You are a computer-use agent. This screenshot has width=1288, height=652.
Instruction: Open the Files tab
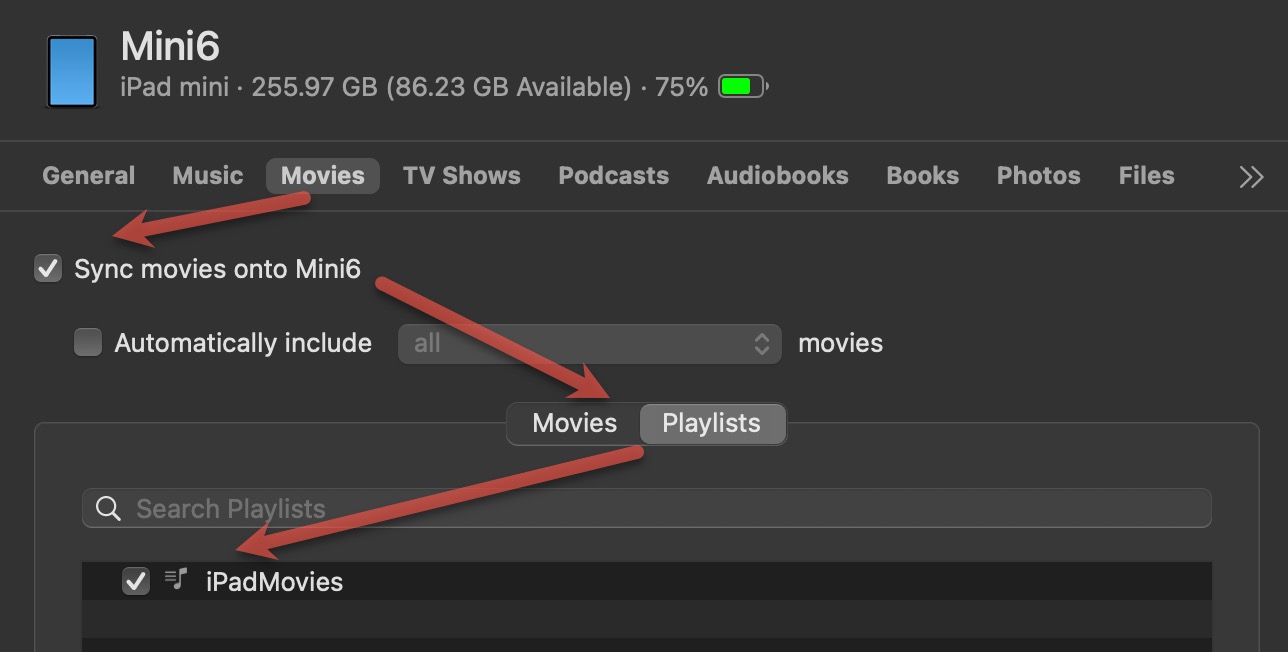(1147, 176)
